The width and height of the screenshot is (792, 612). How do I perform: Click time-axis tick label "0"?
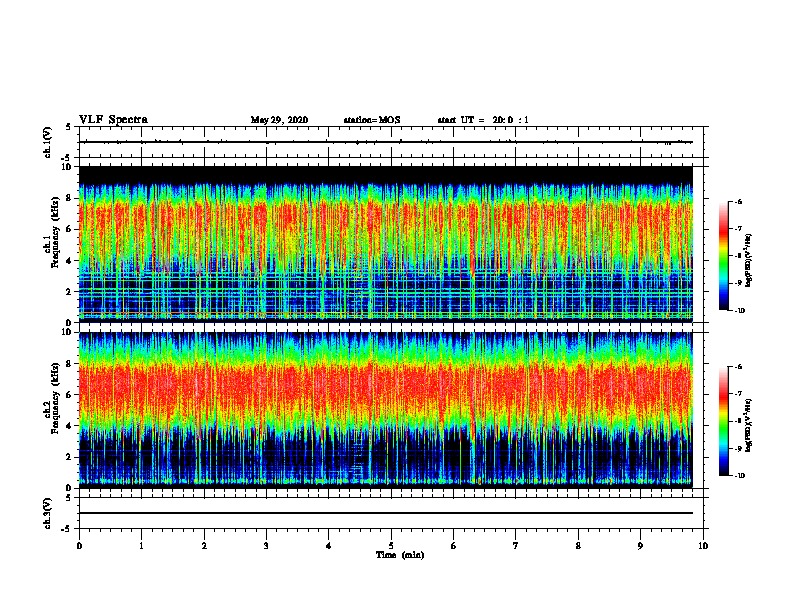coord(79,546)
